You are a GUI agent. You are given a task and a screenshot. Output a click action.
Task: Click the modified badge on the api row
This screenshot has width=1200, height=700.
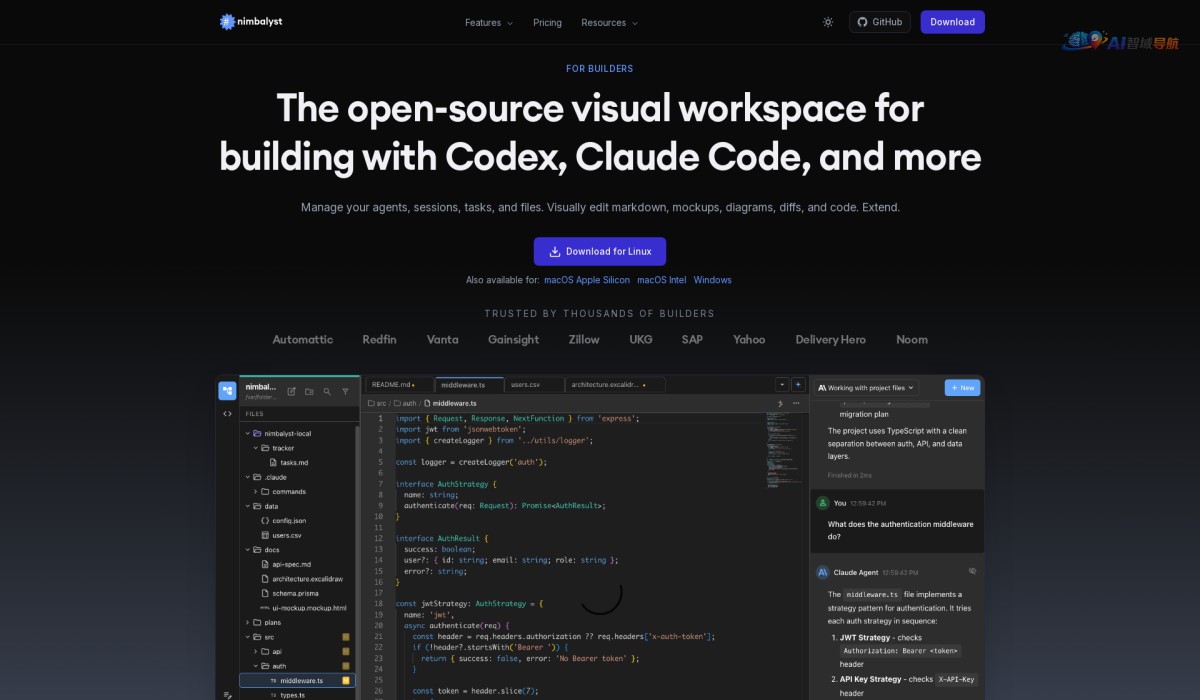point(346,651)
